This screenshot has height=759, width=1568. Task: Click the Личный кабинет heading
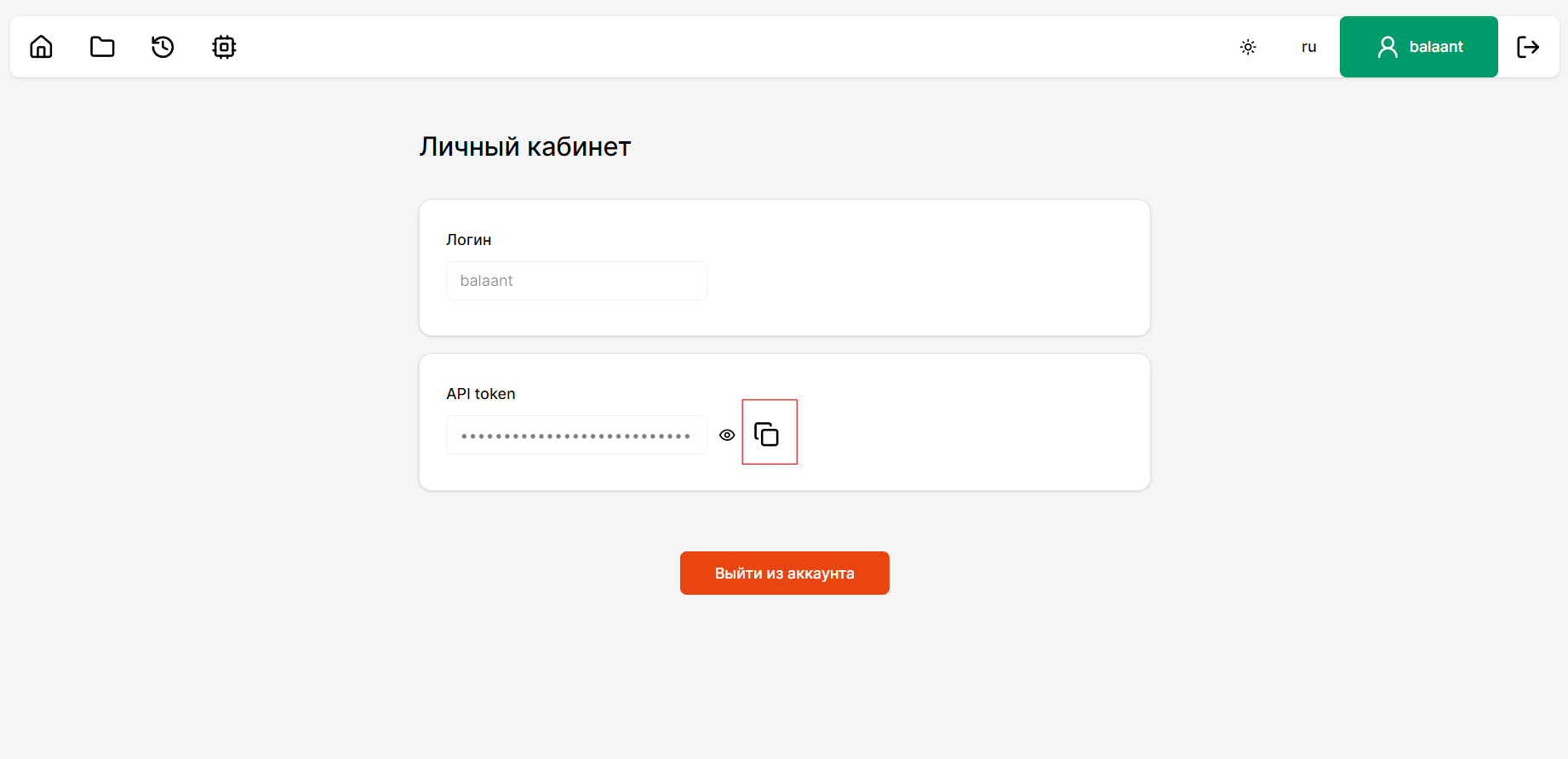[524, 147]
